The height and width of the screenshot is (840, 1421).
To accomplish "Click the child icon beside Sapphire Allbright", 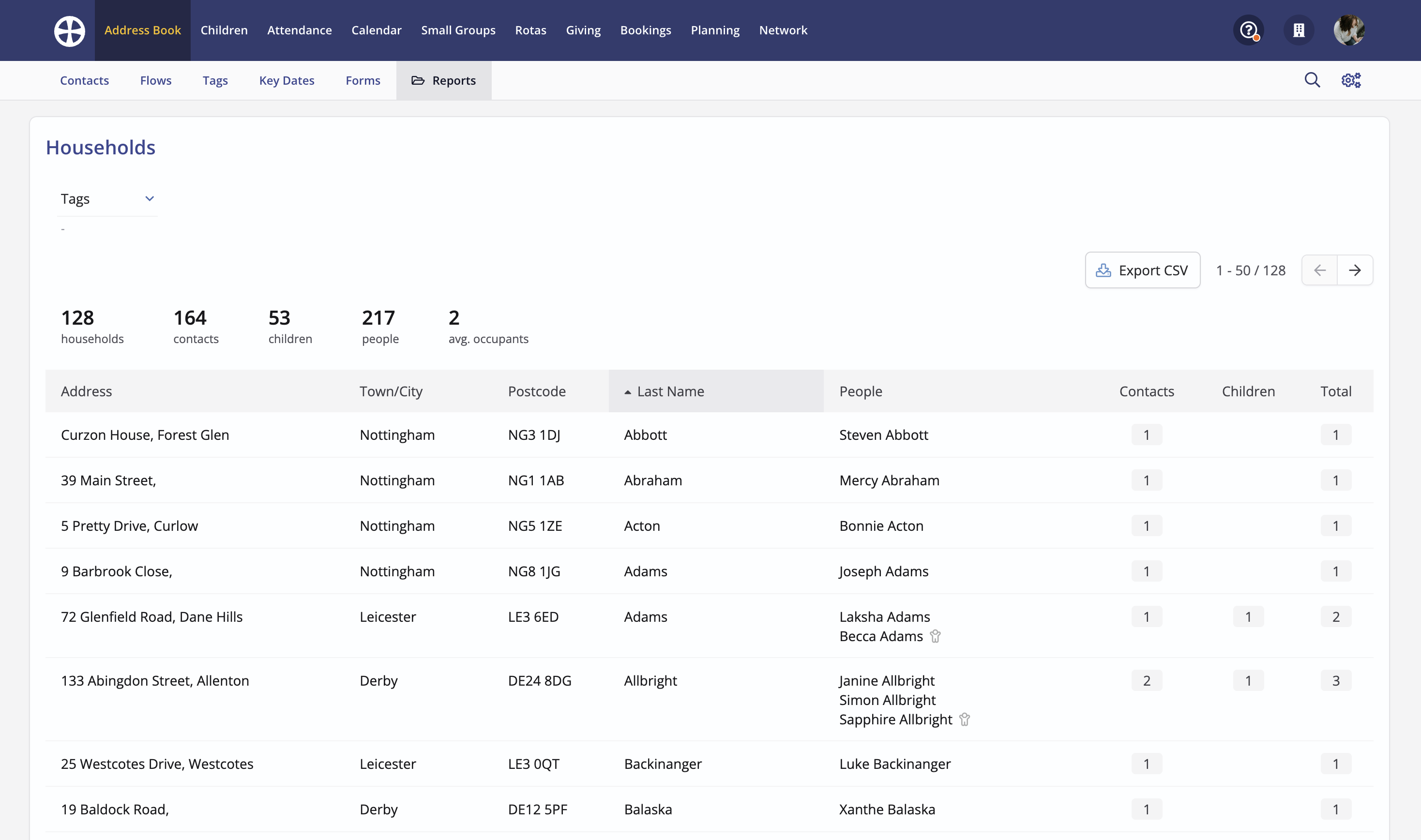I will 965,720.
